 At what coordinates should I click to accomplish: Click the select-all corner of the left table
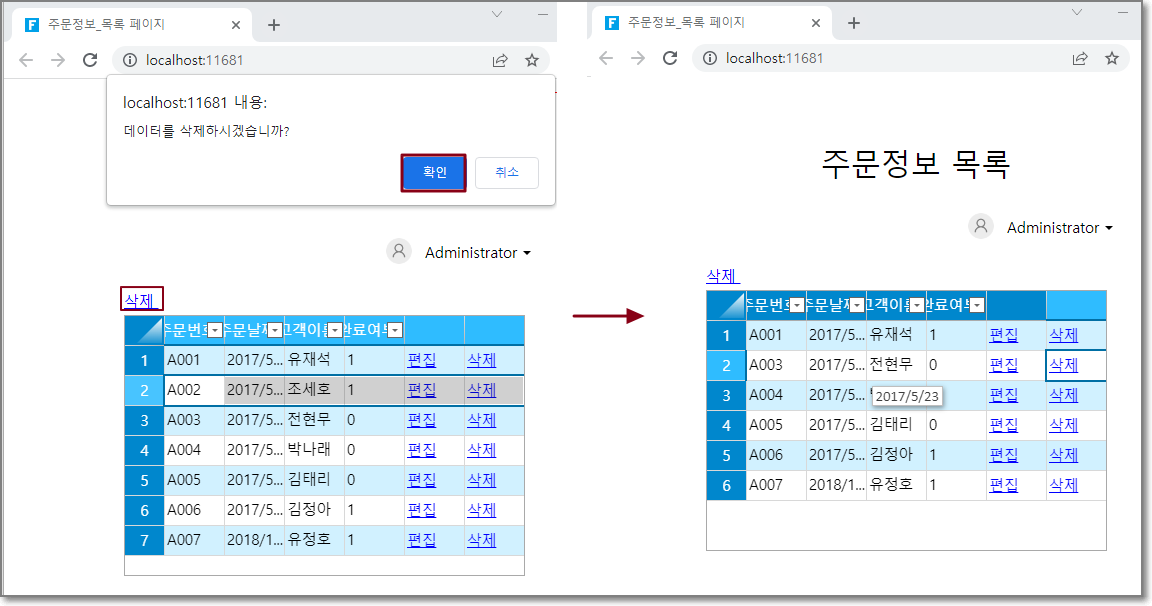tap(144, 330)
